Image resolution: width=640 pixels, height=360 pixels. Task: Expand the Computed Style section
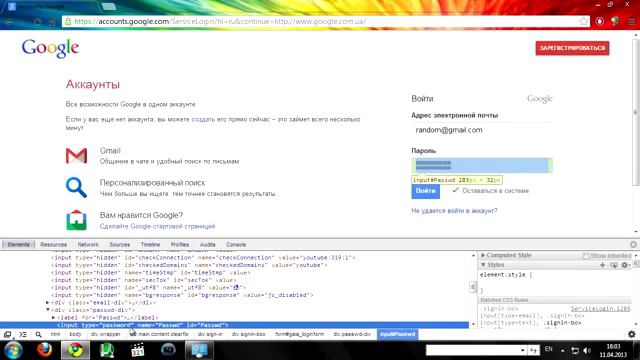pyautogui.click(x=483, y=255)
